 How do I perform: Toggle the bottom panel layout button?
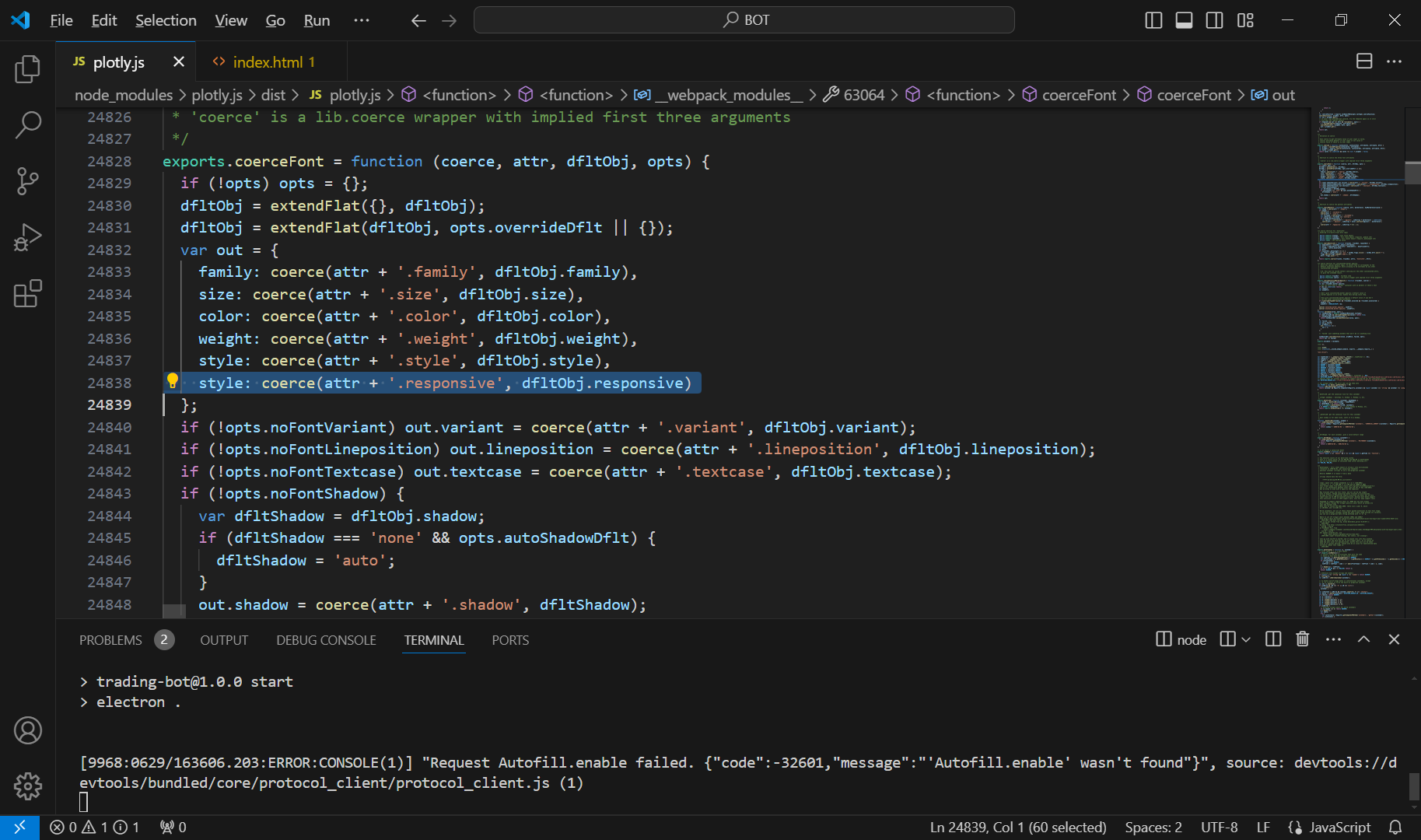tap(1184, 20)
